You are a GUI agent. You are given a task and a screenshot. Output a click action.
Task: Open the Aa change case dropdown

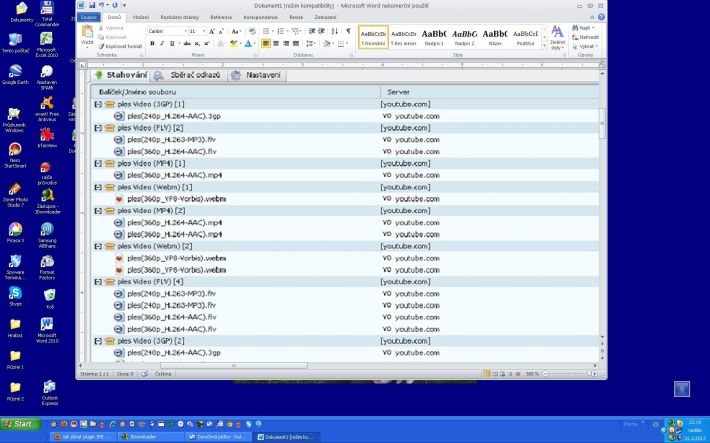[x=235, y=31]
